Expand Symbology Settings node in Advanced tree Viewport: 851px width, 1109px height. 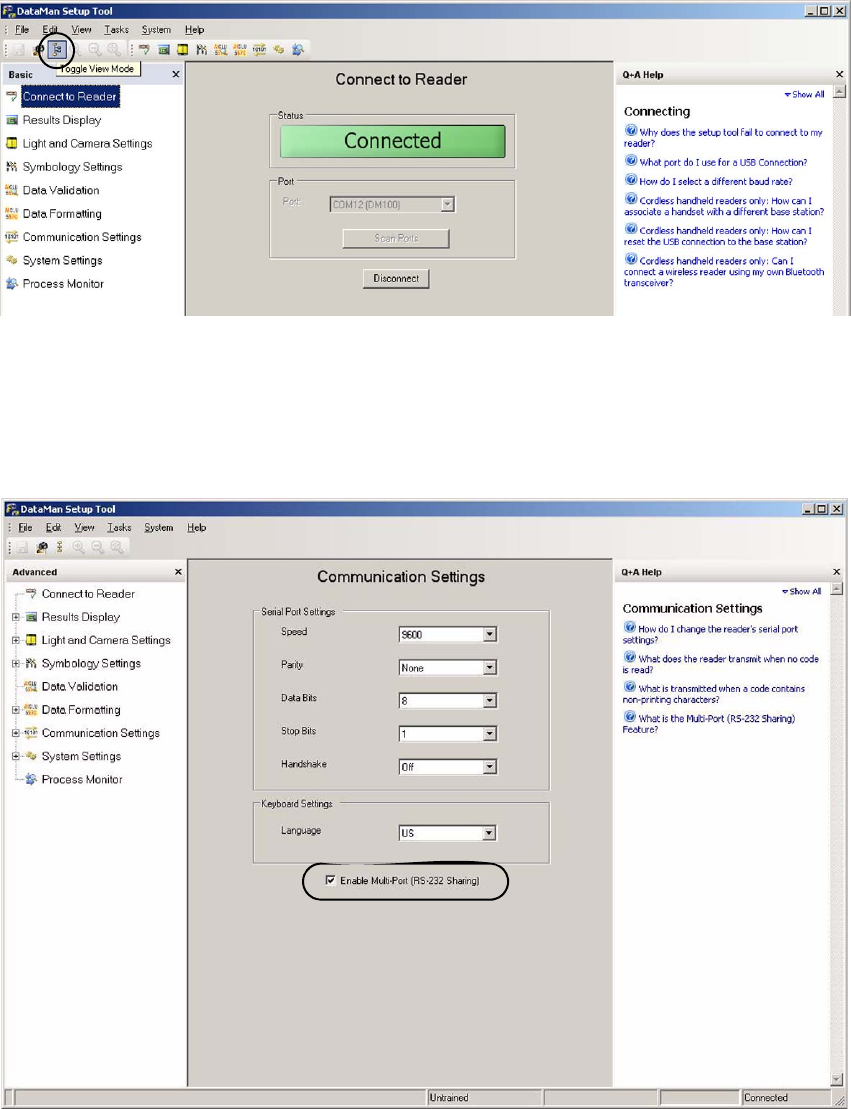pyautogui.click(x=16, y=663)
